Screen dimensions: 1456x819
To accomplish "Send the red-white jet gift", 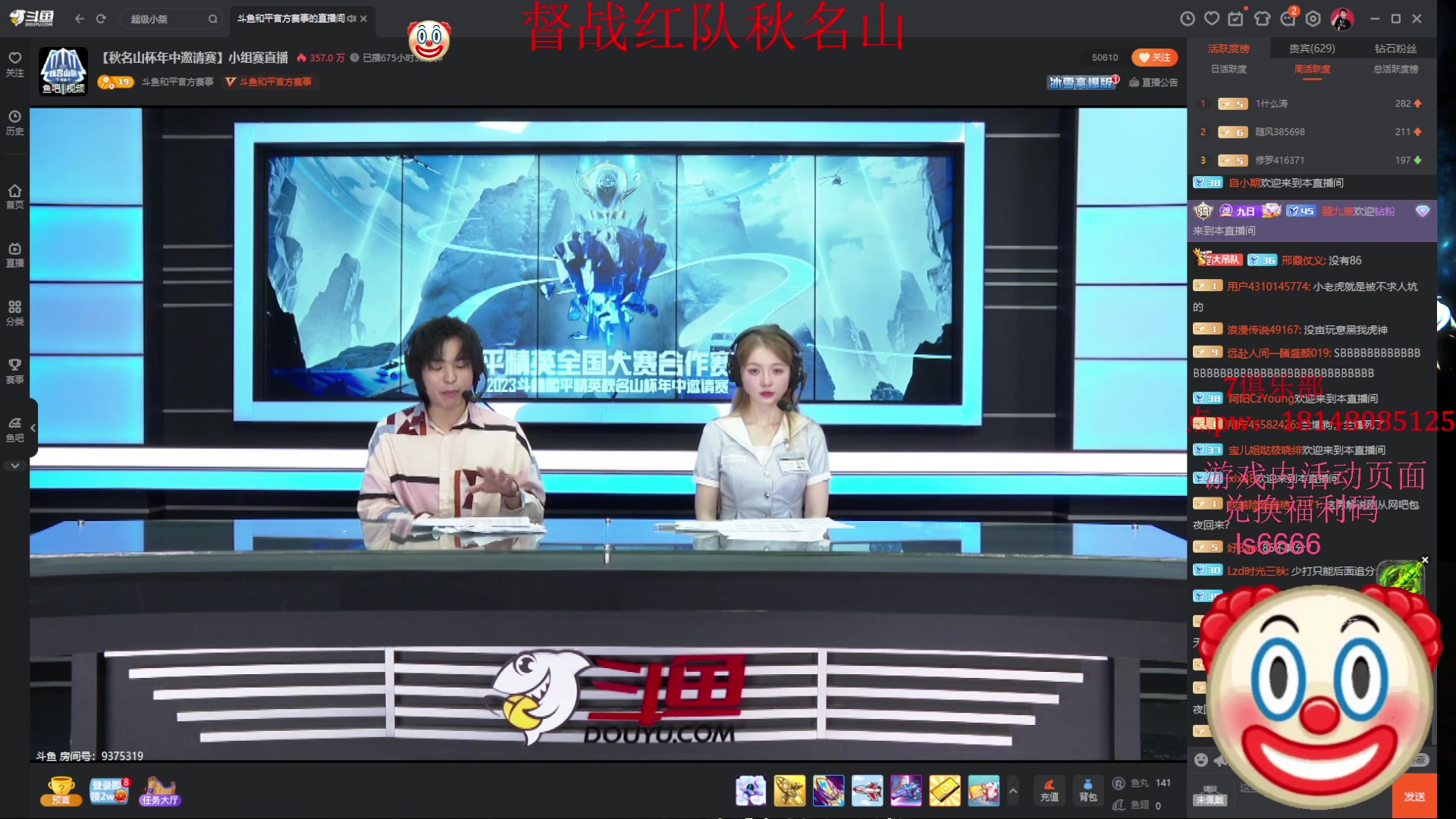I will tap(867, 791).
